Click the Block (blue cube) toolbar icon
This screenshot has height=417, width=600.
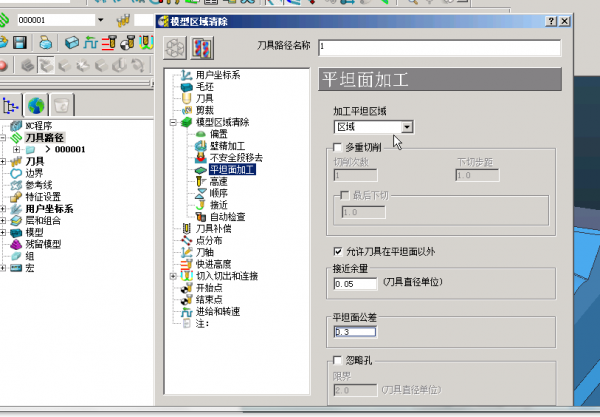coord(72,42)
